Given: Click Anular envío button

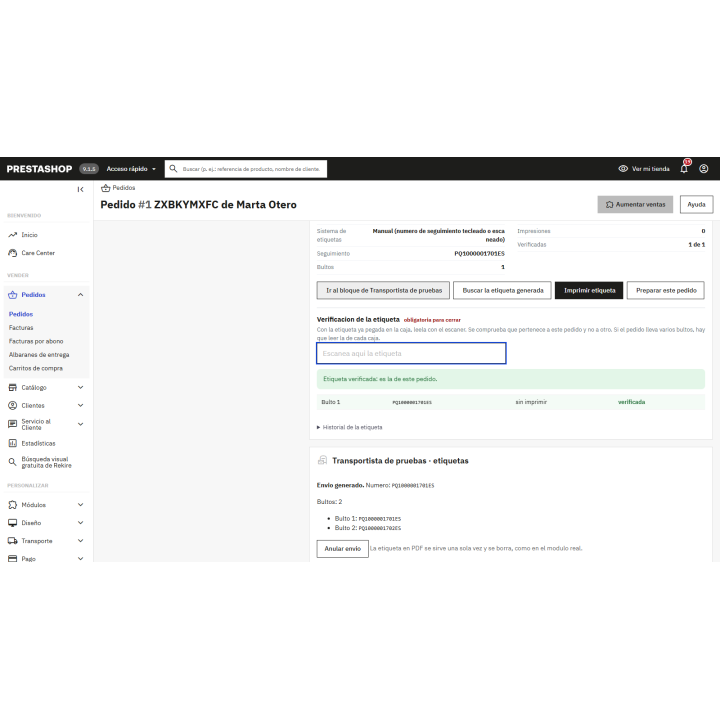Looking at the screenshot, I should coord(343,549).
